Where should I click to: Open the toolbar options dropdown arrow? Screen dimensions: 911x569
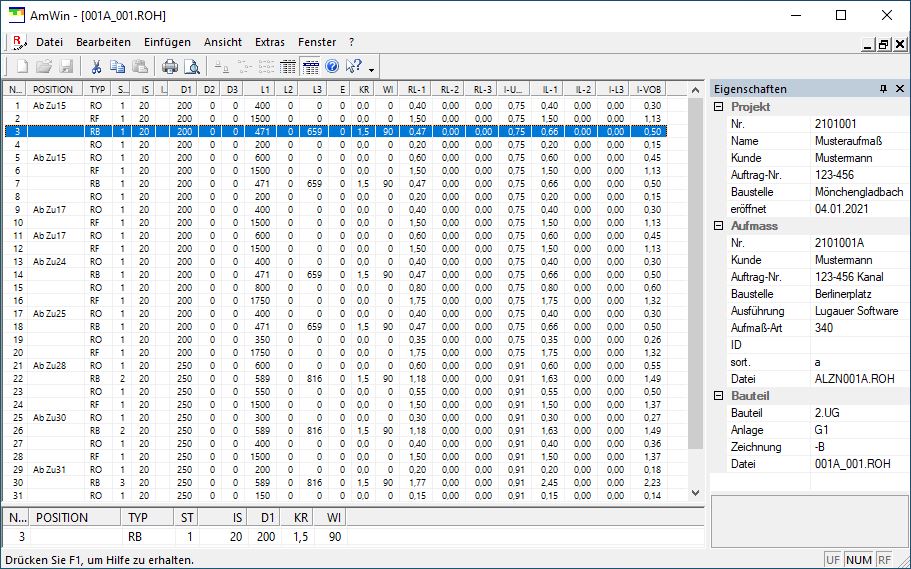coord(371,69)
